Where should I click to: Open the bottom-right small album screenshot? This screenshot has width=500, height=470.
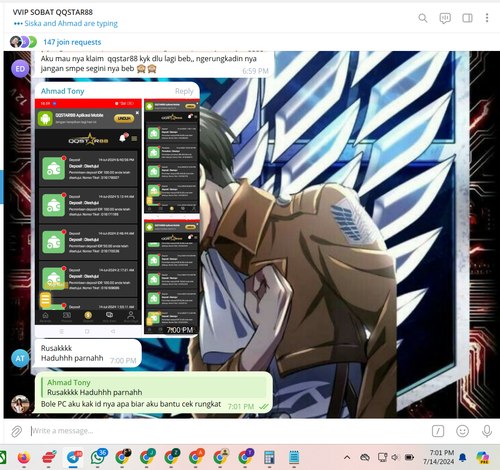[x=172, y=277]
